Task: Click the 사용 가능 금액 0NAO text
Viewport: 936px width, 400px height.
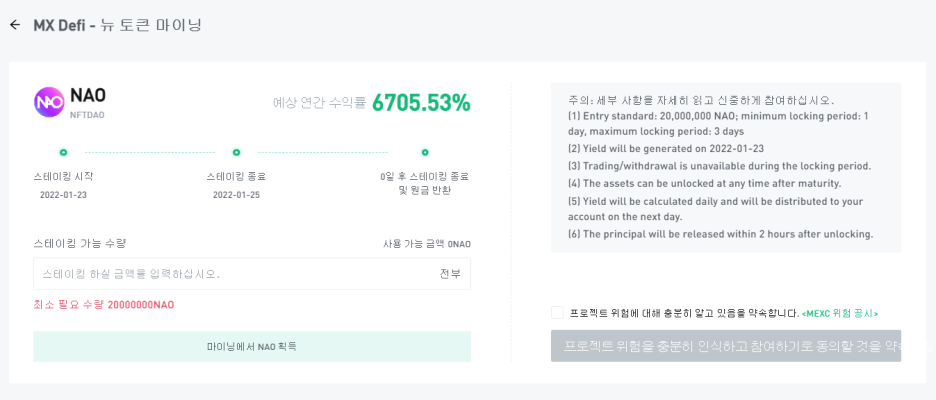Action: (x=427, y=244)
